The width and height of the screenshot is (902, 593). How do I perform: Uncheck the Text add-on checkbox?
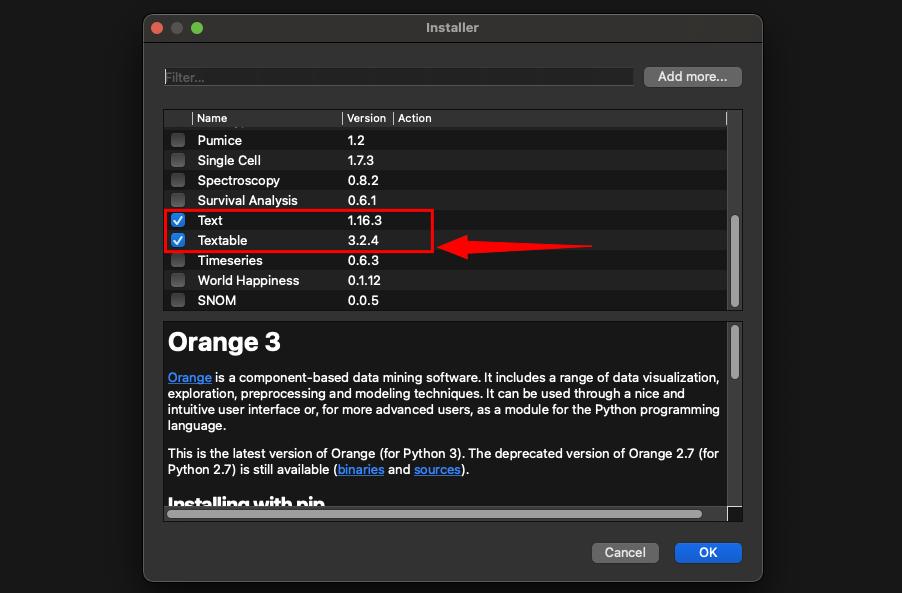pyautogui.click(x=178, y=220)
